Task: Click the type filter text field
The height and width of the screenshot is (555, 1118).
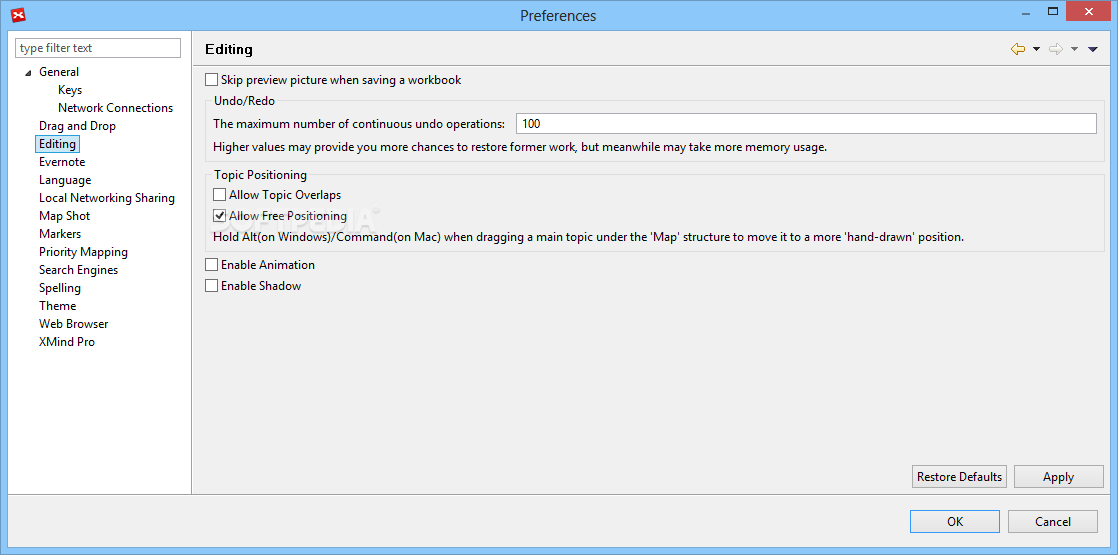Action: (x=98, y=48)
